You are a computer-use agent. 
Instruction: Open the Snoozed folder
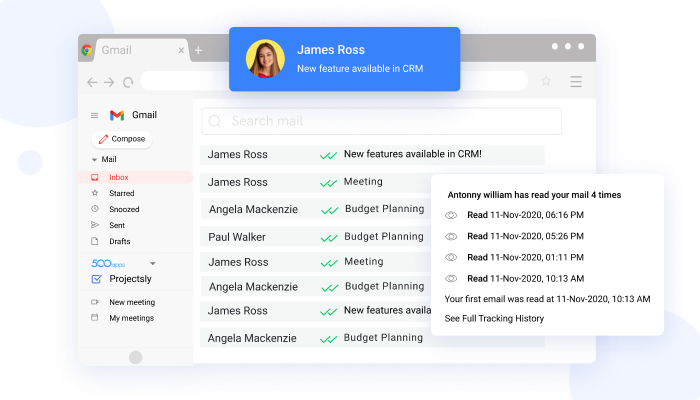124,209
